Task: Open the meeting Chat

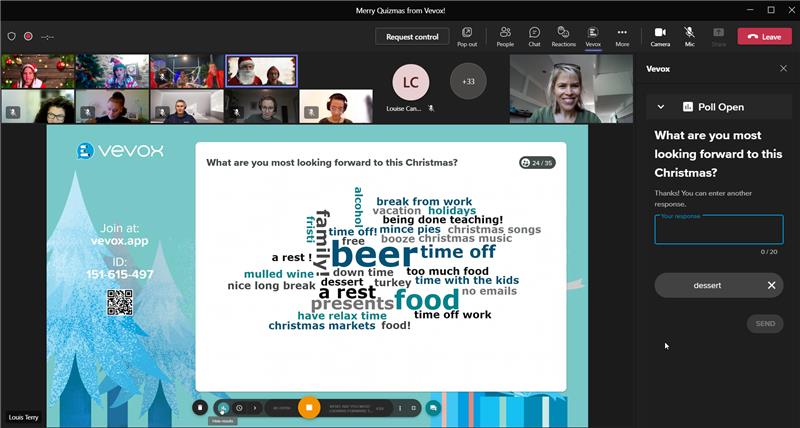Action: [x=534, y=36]
